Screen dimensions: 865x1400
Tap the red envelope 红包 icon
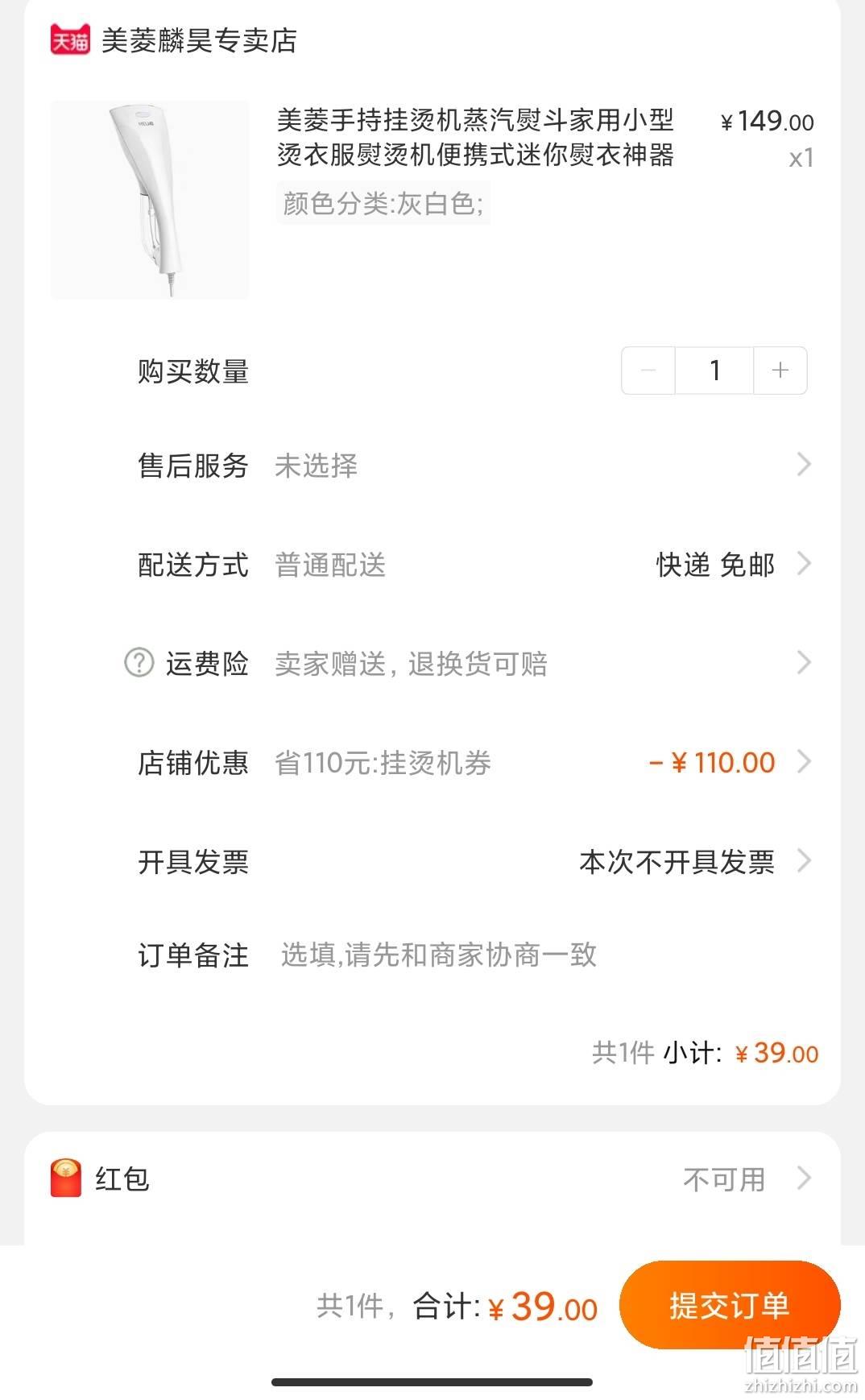(x=66, y=1178)
